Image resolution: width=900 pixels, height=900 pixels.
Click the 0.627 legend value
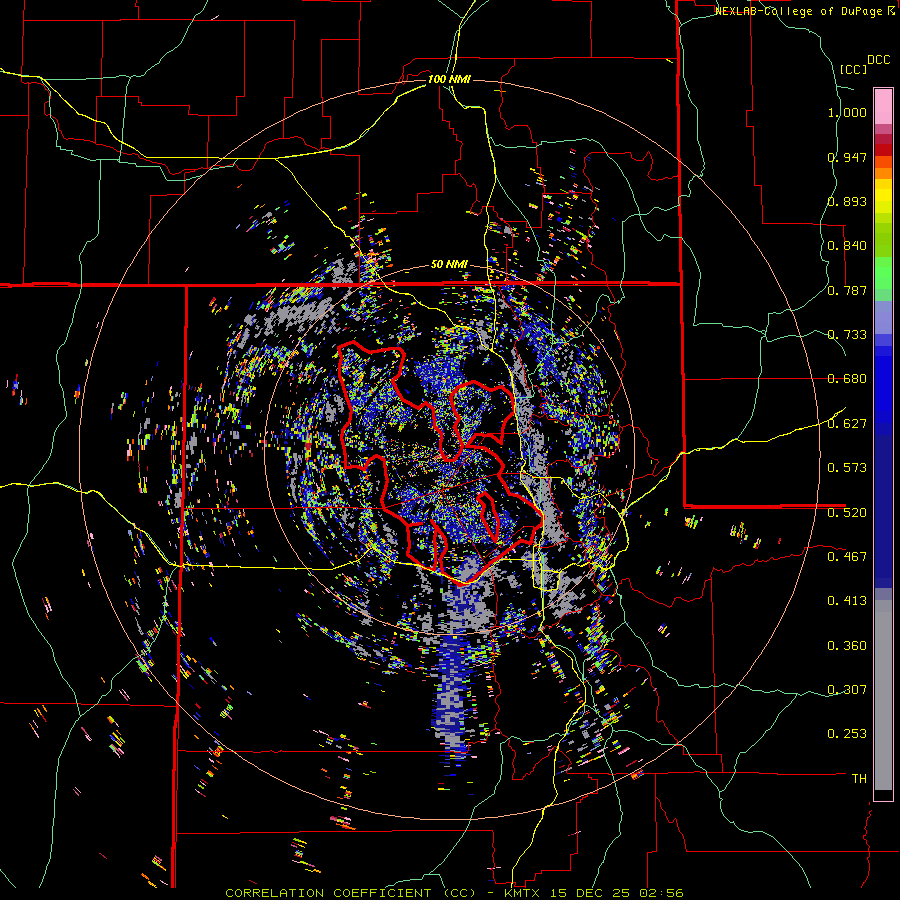(x=847, y=424)
